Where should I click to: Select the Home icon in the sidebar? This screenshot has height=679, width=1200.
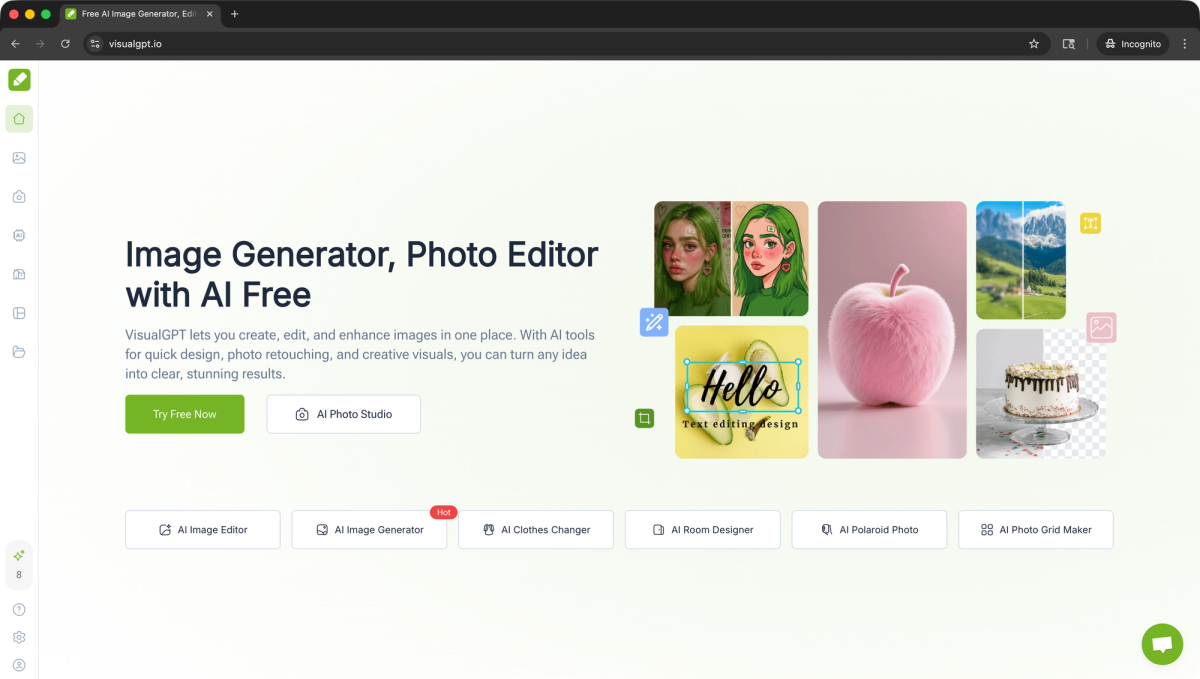[19, 118]
